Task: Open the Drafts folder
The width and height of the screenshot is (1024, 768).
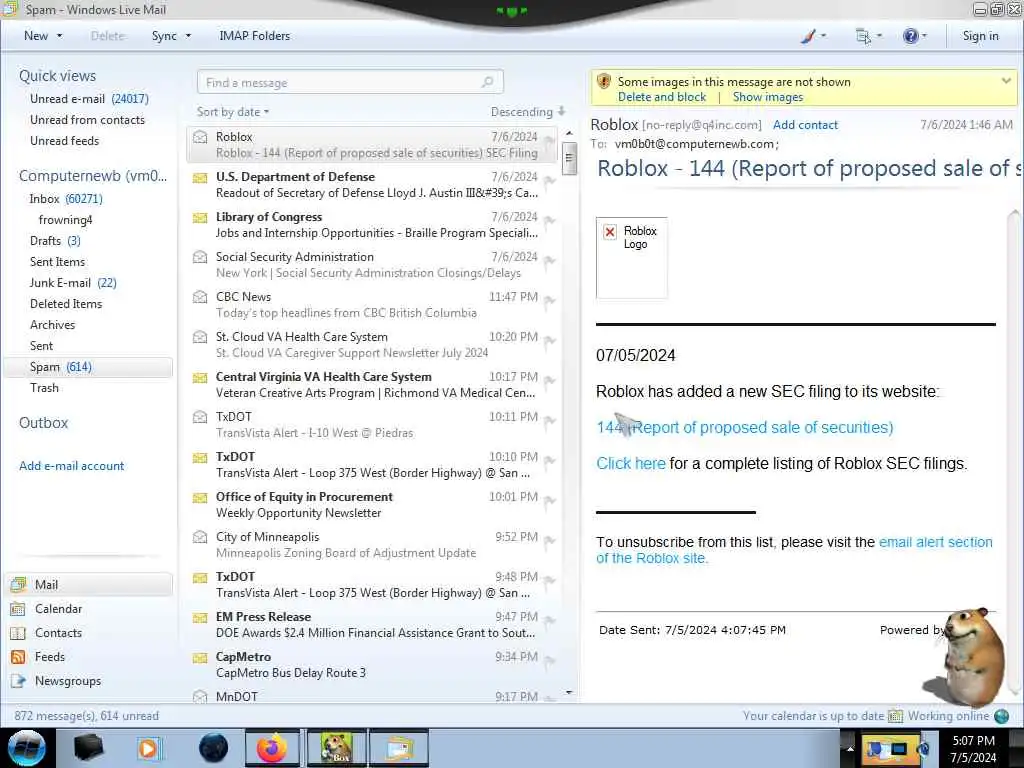Action: 56,240
